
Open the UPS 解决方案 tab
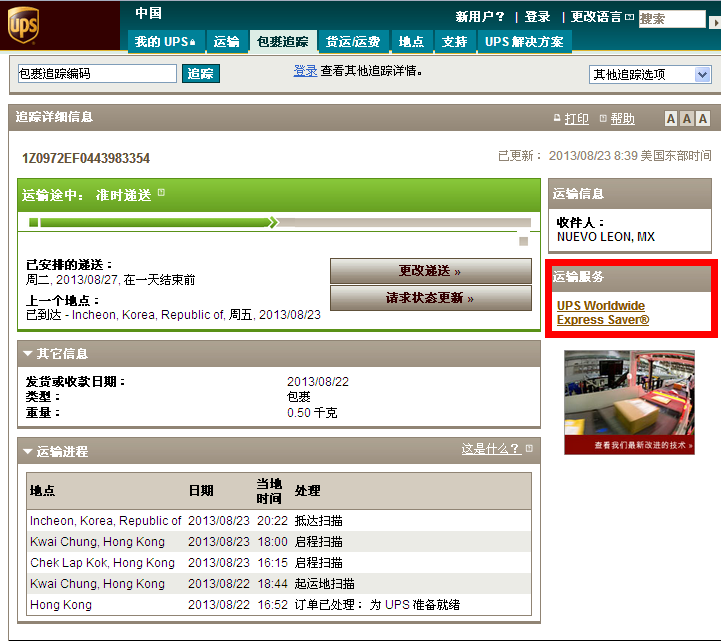(524, 42)
